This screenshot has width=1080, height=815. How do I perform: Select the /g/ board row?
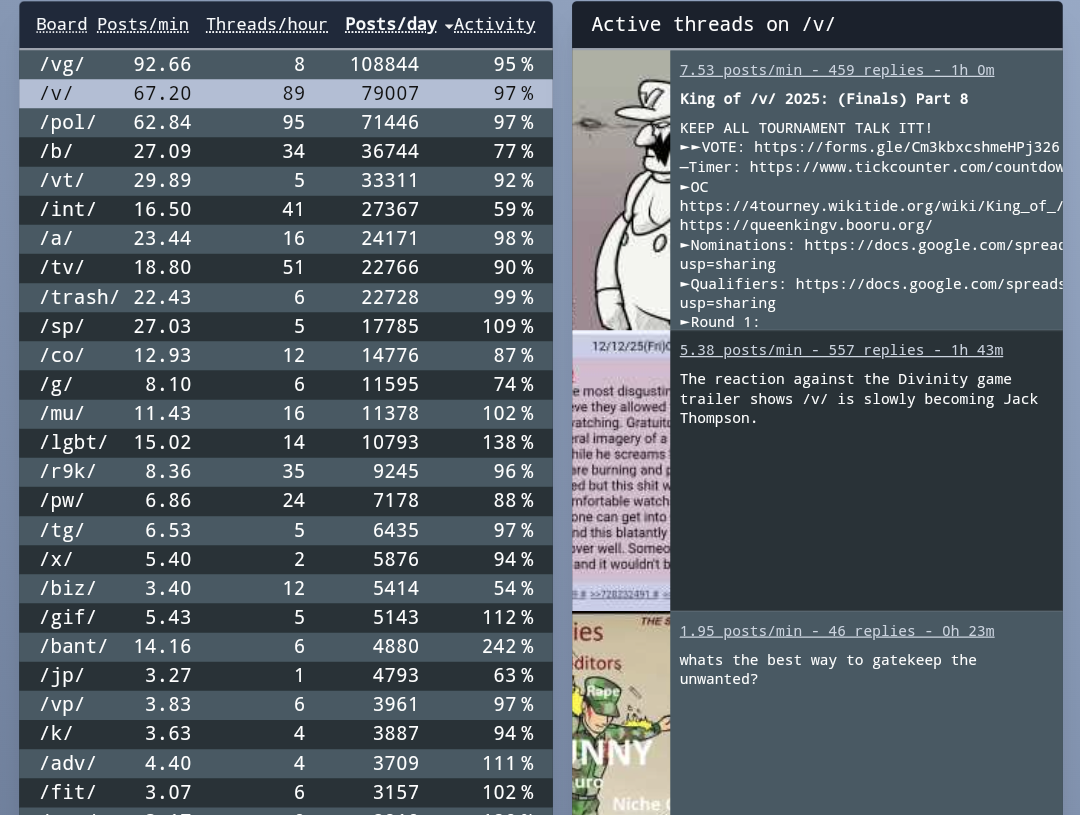click(286, 384)
